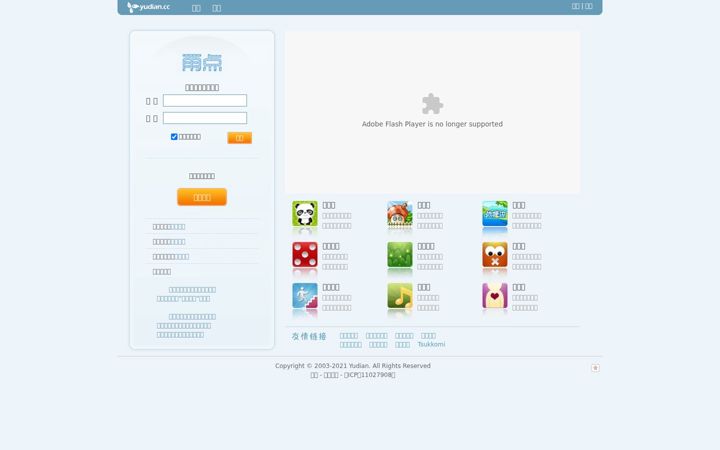Open the panda app icon
The height and width of the screenshot is (450, 720).
click(x=305, y=214)
